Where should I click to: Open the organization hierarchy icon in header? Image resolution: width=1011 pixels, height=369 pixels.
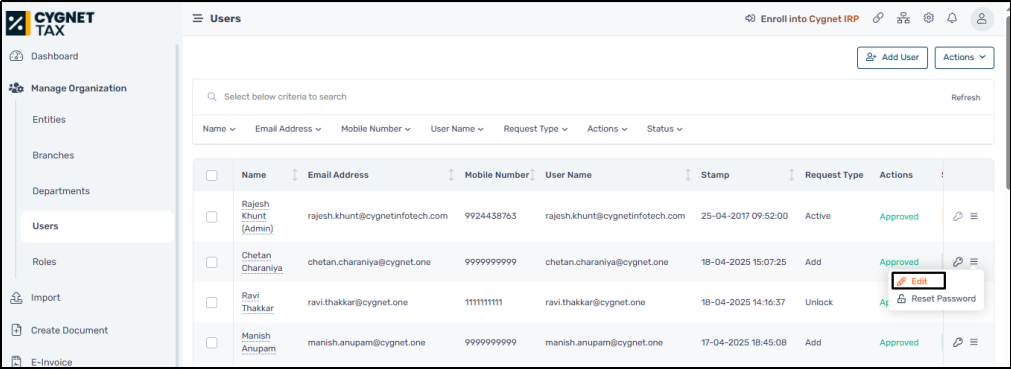click(x=903, y=18)
